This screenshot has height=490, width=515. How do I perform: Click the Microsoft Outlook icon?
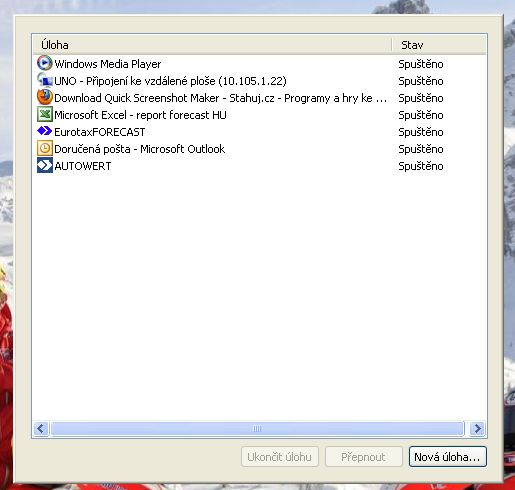45,148
